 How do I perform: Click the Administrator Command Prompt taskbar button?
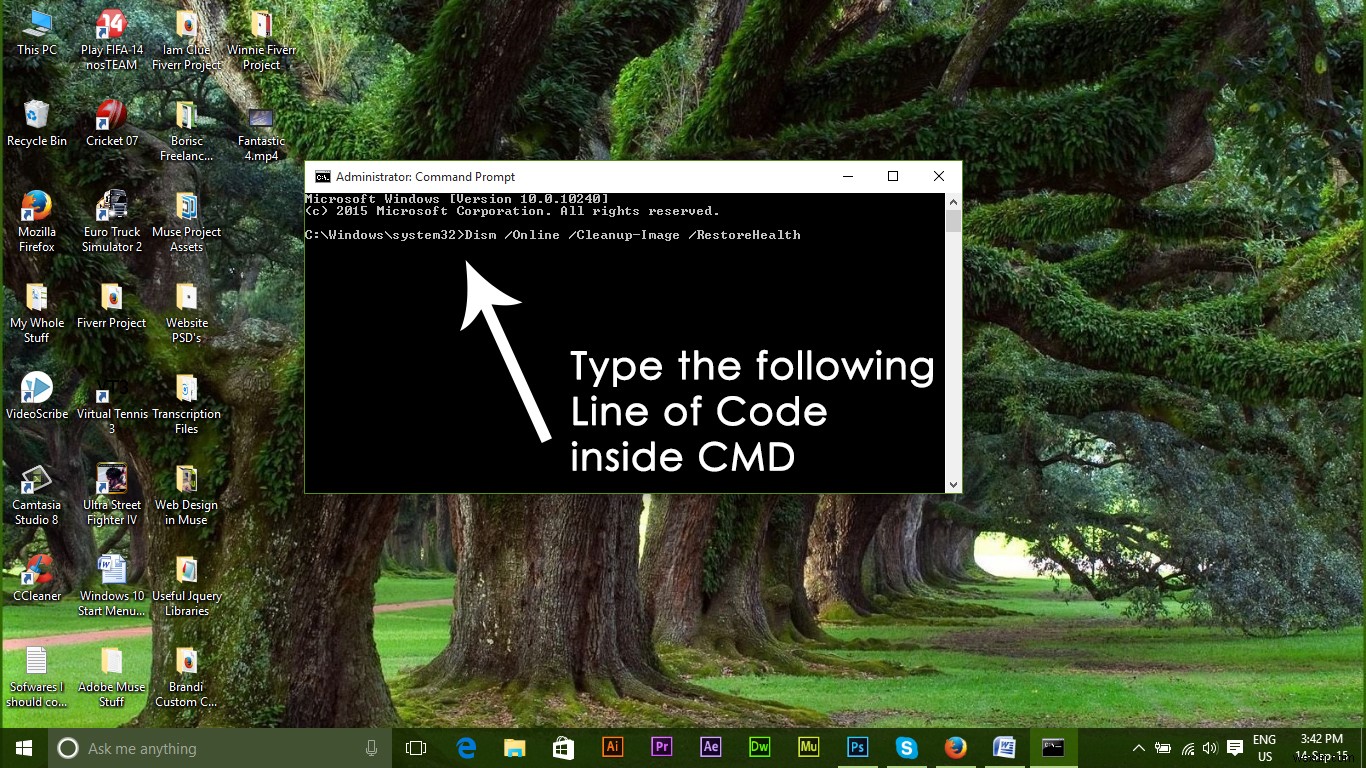tap(1053, 747)
